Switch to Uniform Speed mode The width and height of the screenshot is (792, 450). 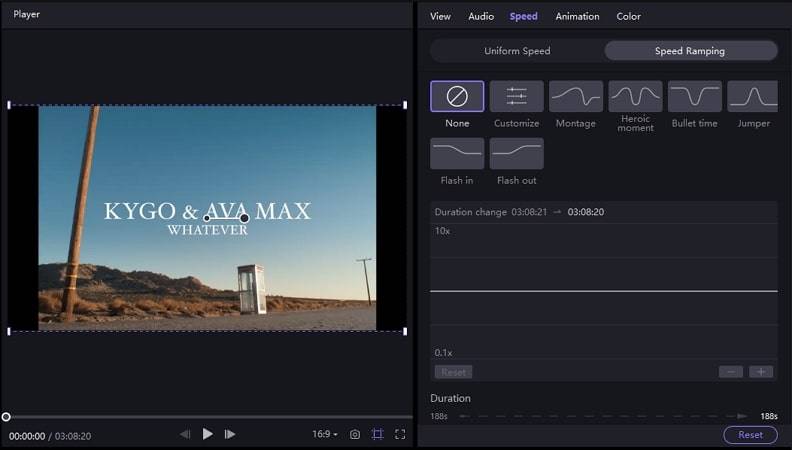point(517,51)
